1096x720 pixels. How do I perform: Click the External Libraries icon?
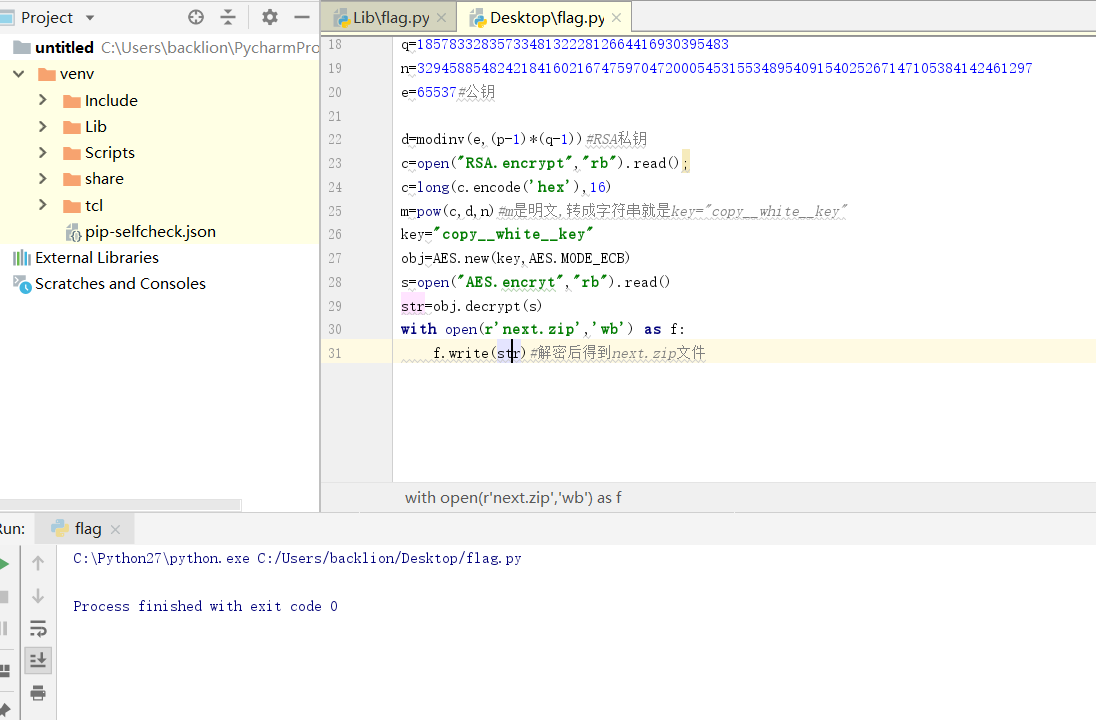coord(22,258)
